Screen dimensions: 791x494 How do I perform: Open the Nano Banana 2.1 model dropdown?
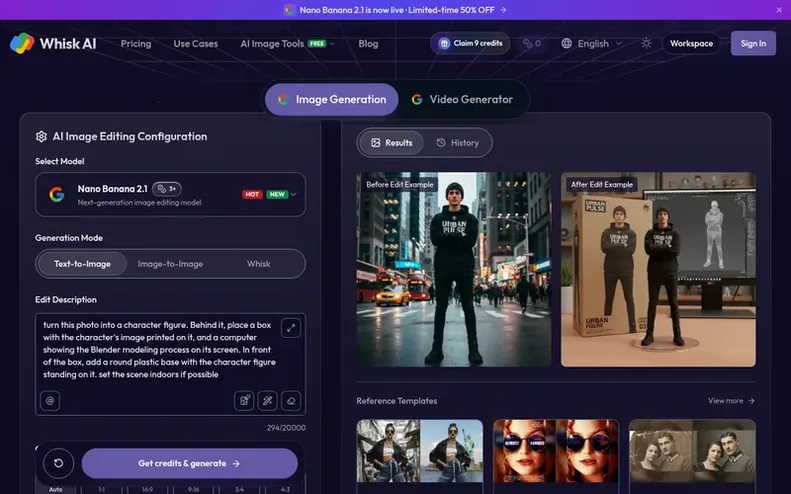171,195
